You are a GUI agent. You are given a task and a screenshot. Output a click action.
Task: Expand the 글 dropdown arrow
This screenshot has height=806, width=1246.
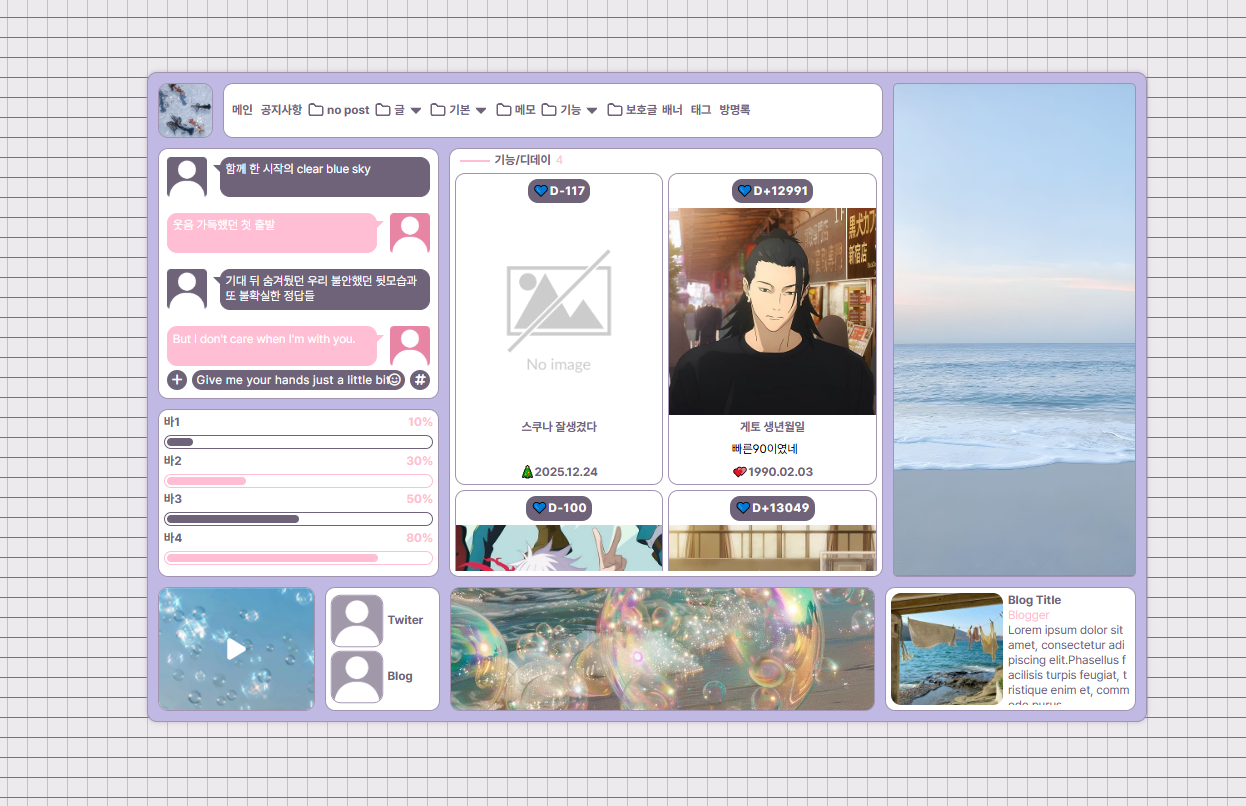[416, 111]
